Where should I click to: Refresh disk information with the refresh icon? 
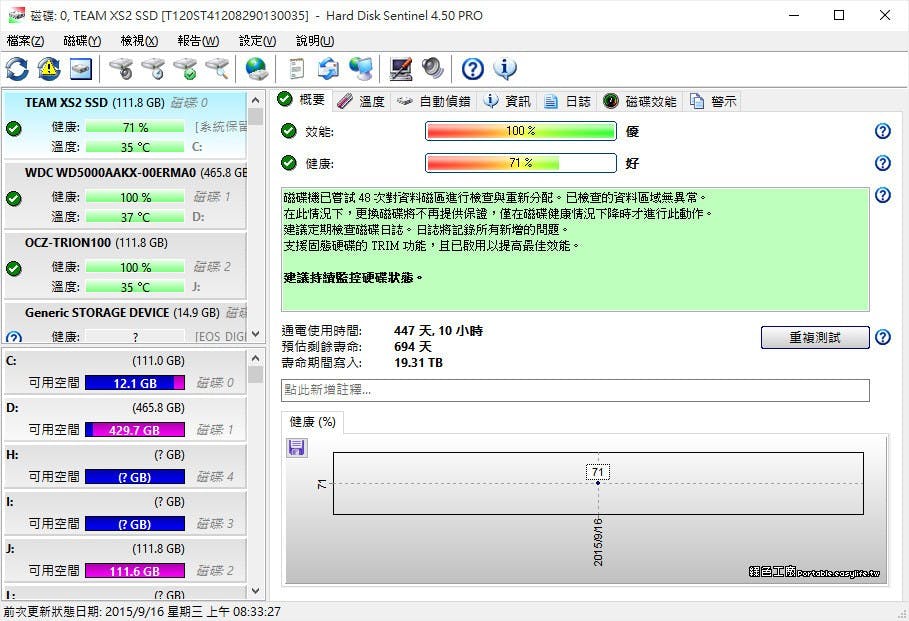[x=16, y=69]
